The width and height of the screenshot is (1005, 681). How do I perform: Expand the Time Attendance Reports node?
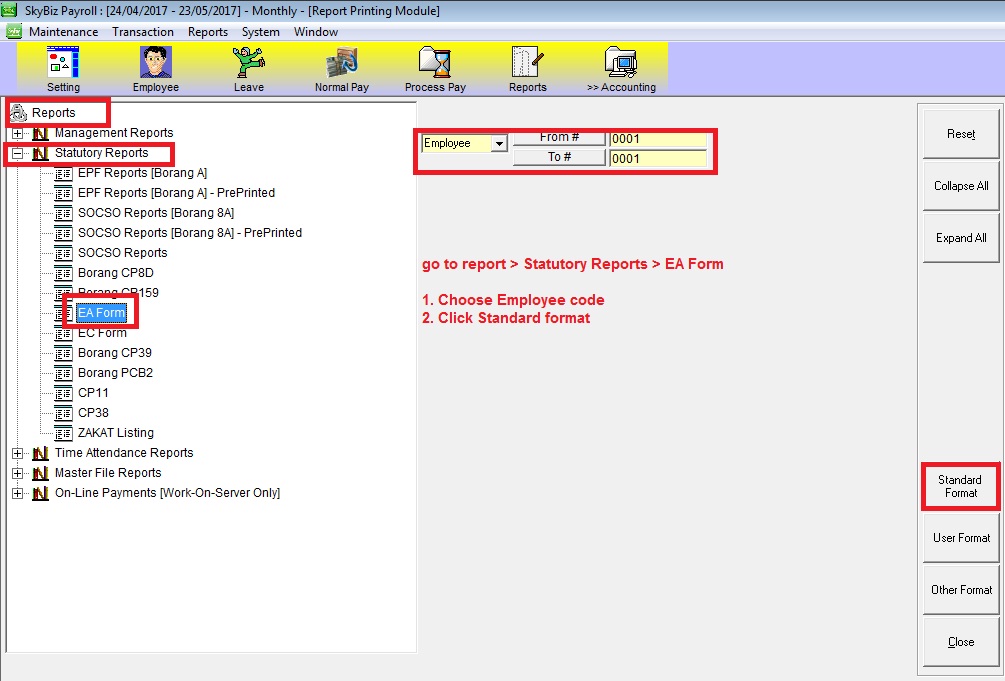[x=17, y=453]
